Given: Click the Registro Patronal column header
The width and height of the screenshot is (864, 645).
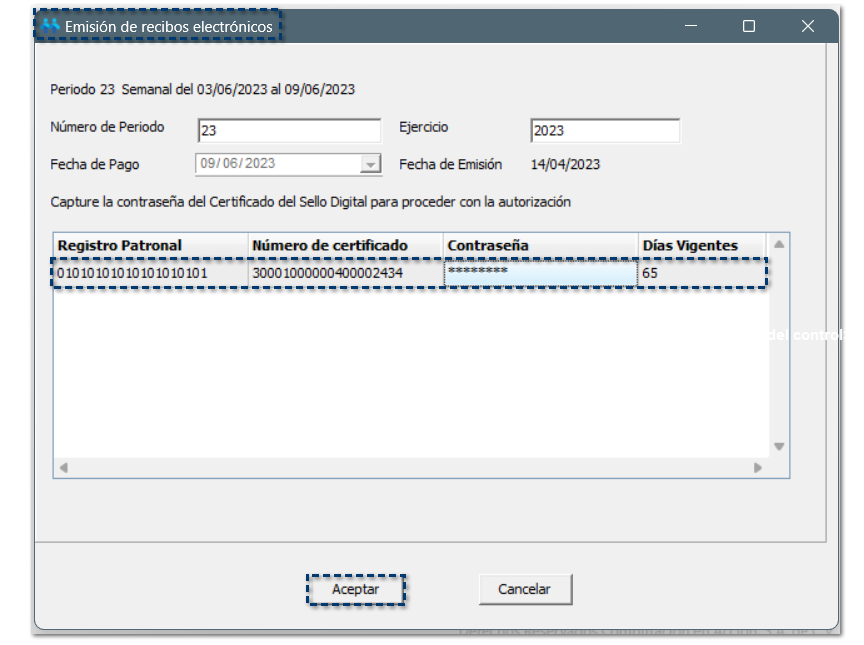Looking at the screenshot, I should pyautogui.click(x=150, y=246).
